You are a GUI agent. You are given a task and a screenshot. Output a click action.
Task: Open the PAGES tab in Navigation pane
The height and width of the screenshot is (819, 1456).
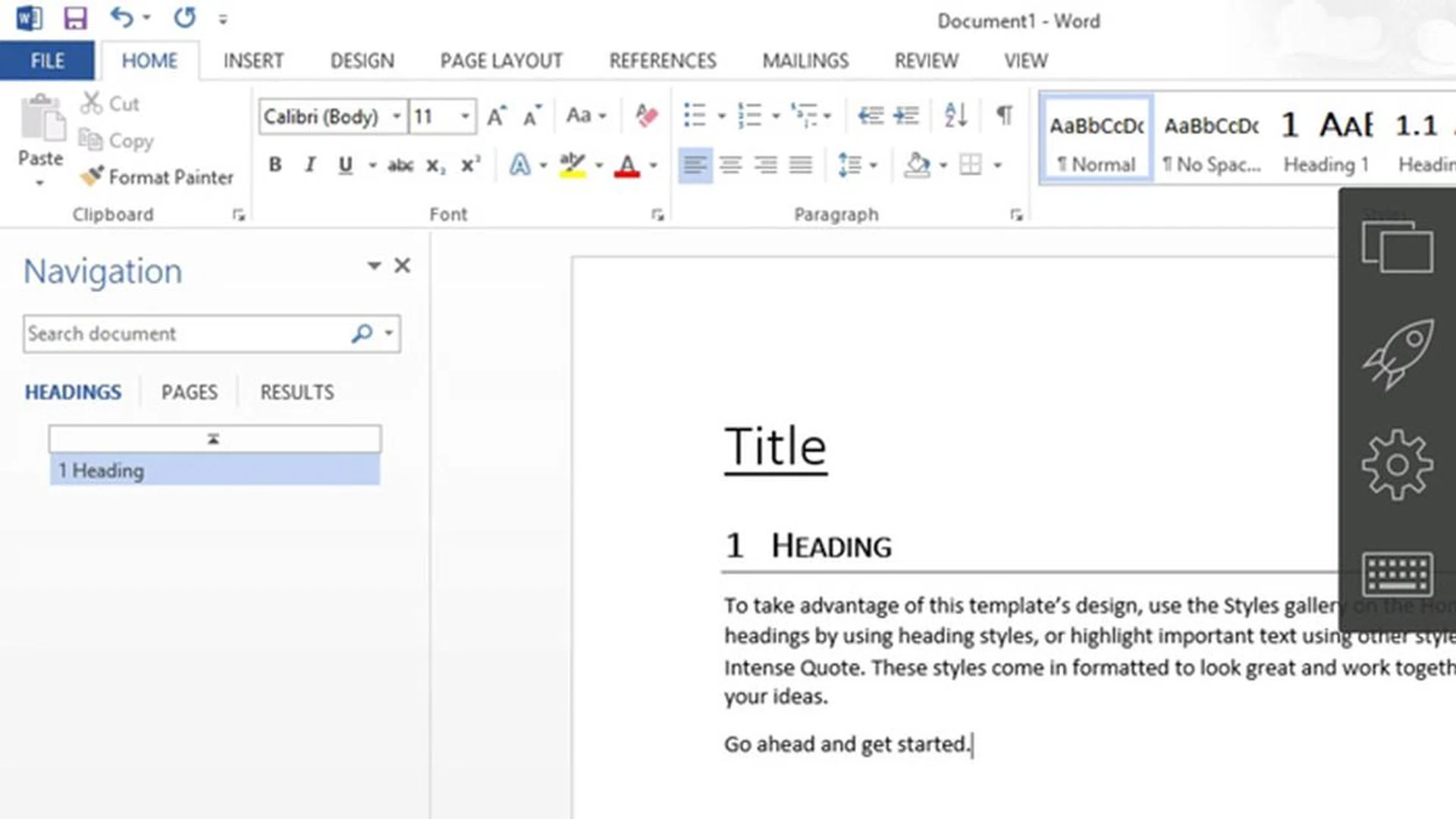(x=189, y=391)
